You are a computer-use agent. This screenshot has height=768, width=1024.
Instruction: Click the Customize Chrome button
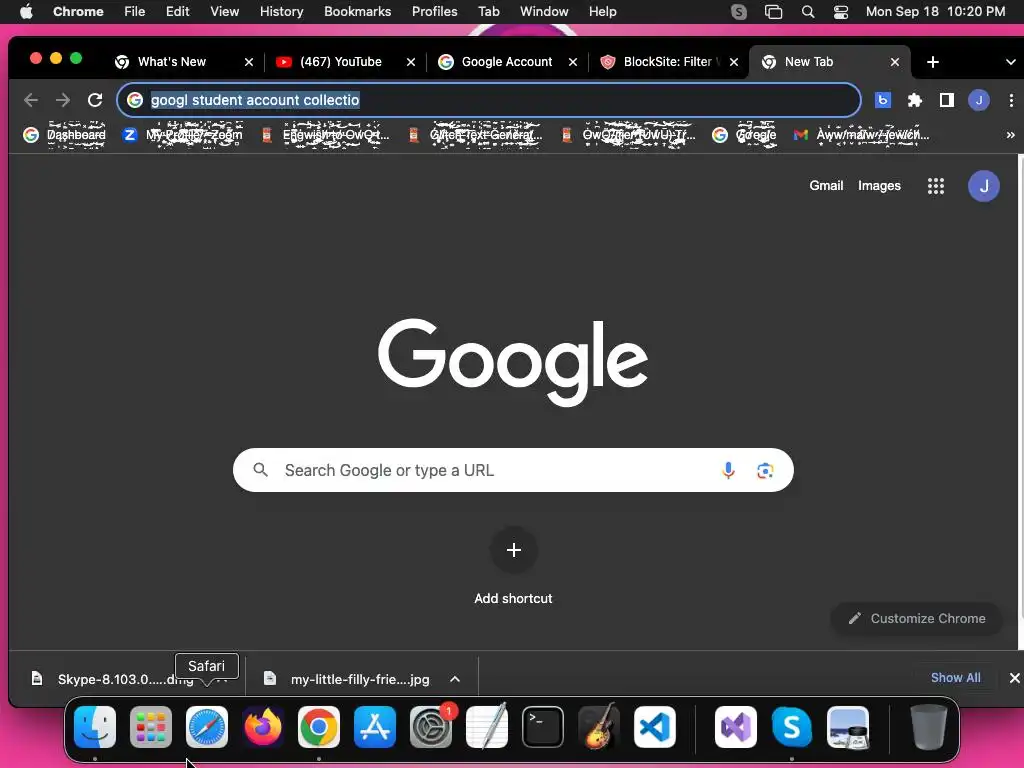coord(917,618)
